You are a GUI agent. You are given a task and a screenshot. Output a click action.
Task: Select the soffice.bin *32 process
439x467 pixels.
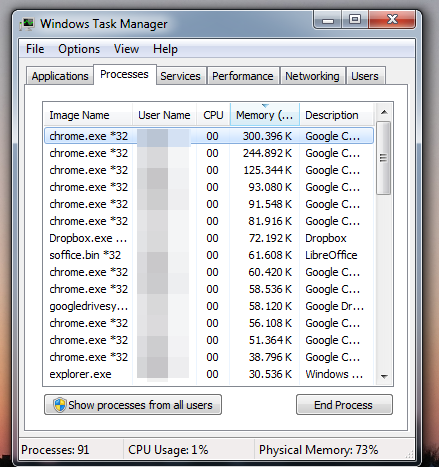(209, 255)
